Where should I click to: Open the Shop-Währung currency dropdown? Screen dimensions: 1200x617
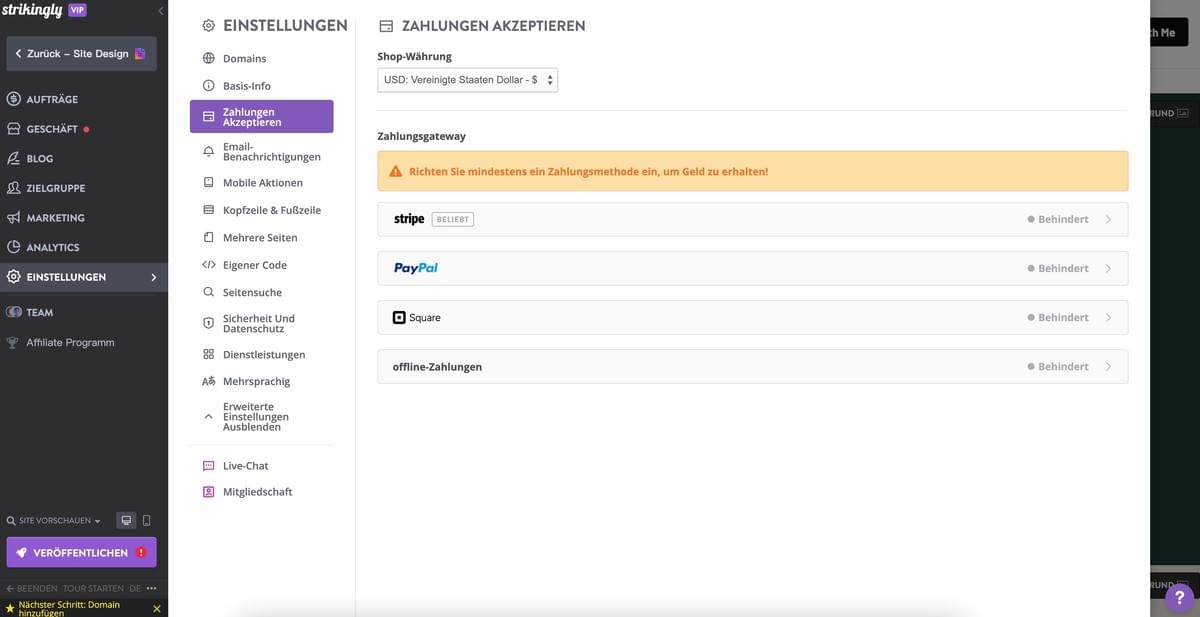(467, 79)
